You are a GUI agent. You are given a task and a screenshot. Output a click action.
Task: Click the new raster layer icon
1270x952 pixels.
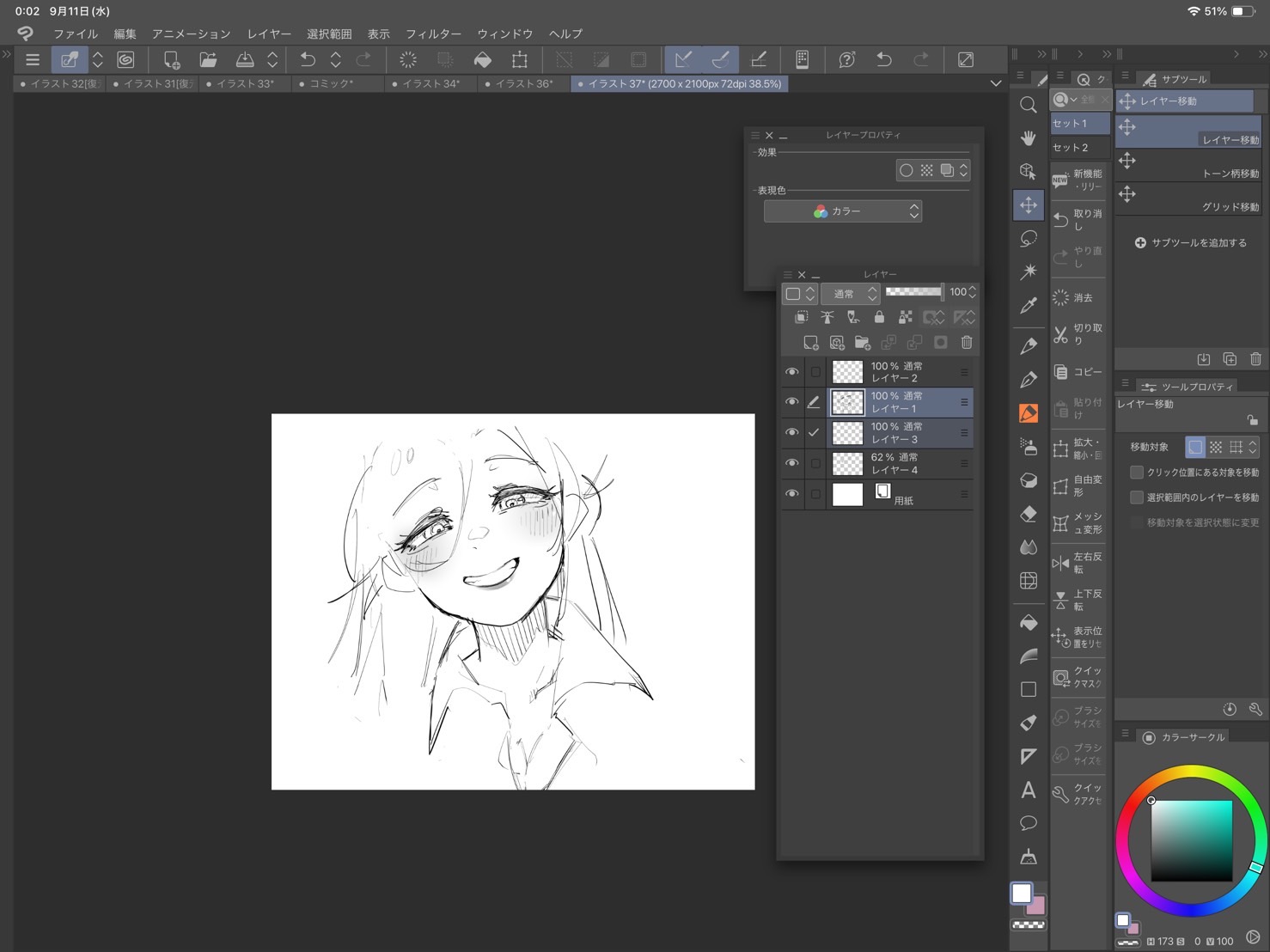tap(810, 343)
